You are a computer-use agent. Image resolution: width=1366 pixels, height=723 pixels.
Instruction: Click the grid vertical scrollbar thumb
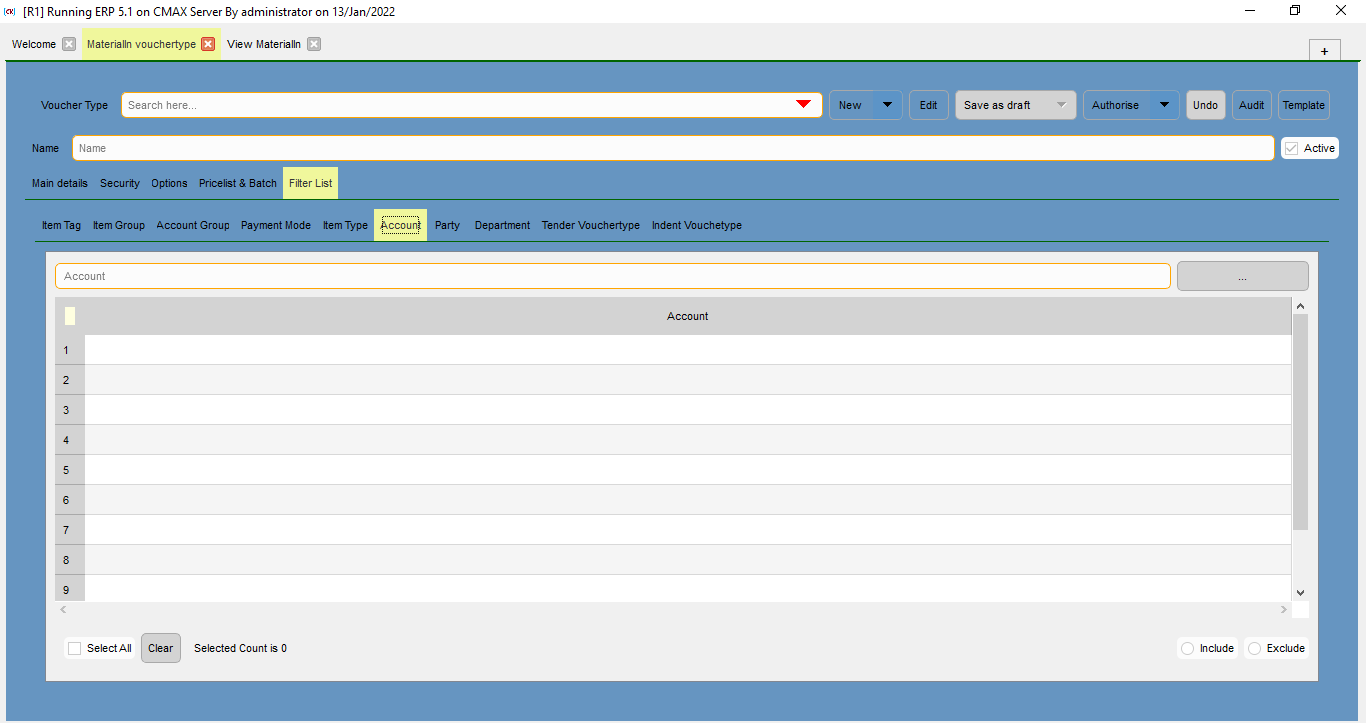tap(1300, 421)
